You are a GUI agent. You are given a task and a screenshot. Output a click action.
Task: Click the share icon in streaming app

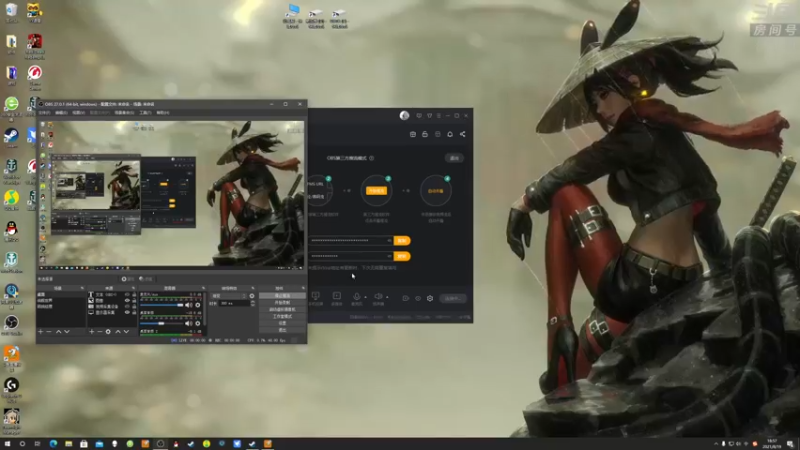pos(463,134)
